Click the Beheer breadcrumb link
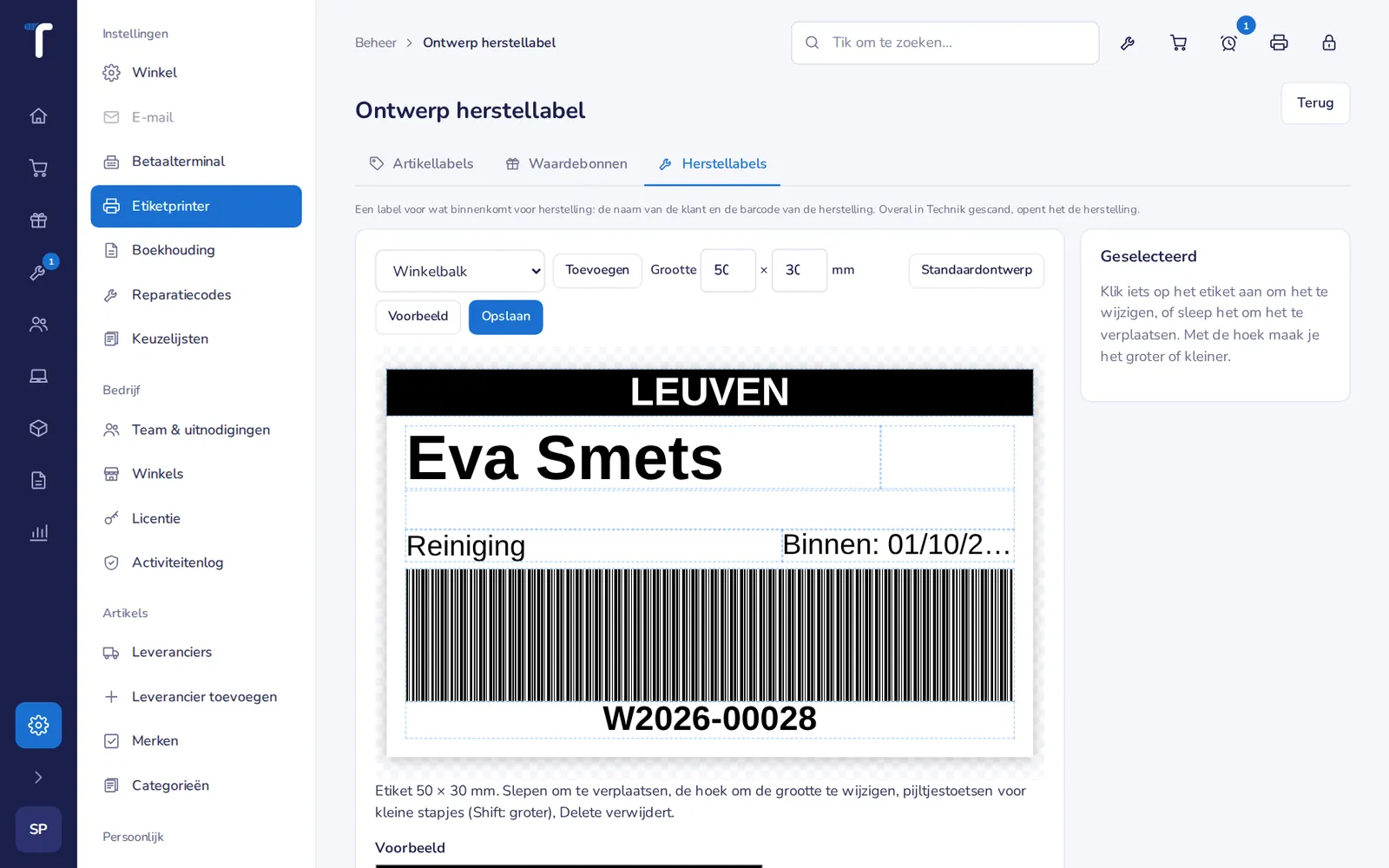1389x868 pixels. [x=375, y=43]
